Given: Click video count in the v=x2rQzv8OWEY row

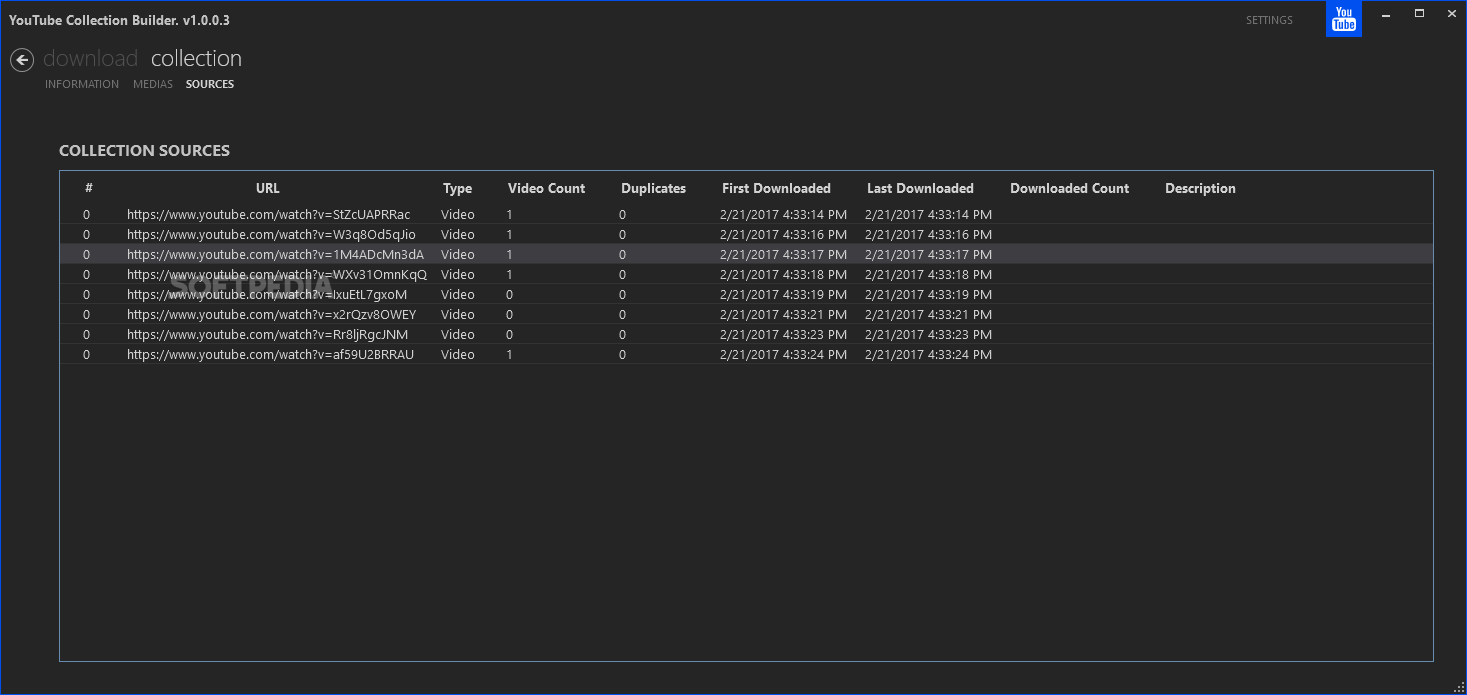Looking at the screenshot, I should pos(509,314).
